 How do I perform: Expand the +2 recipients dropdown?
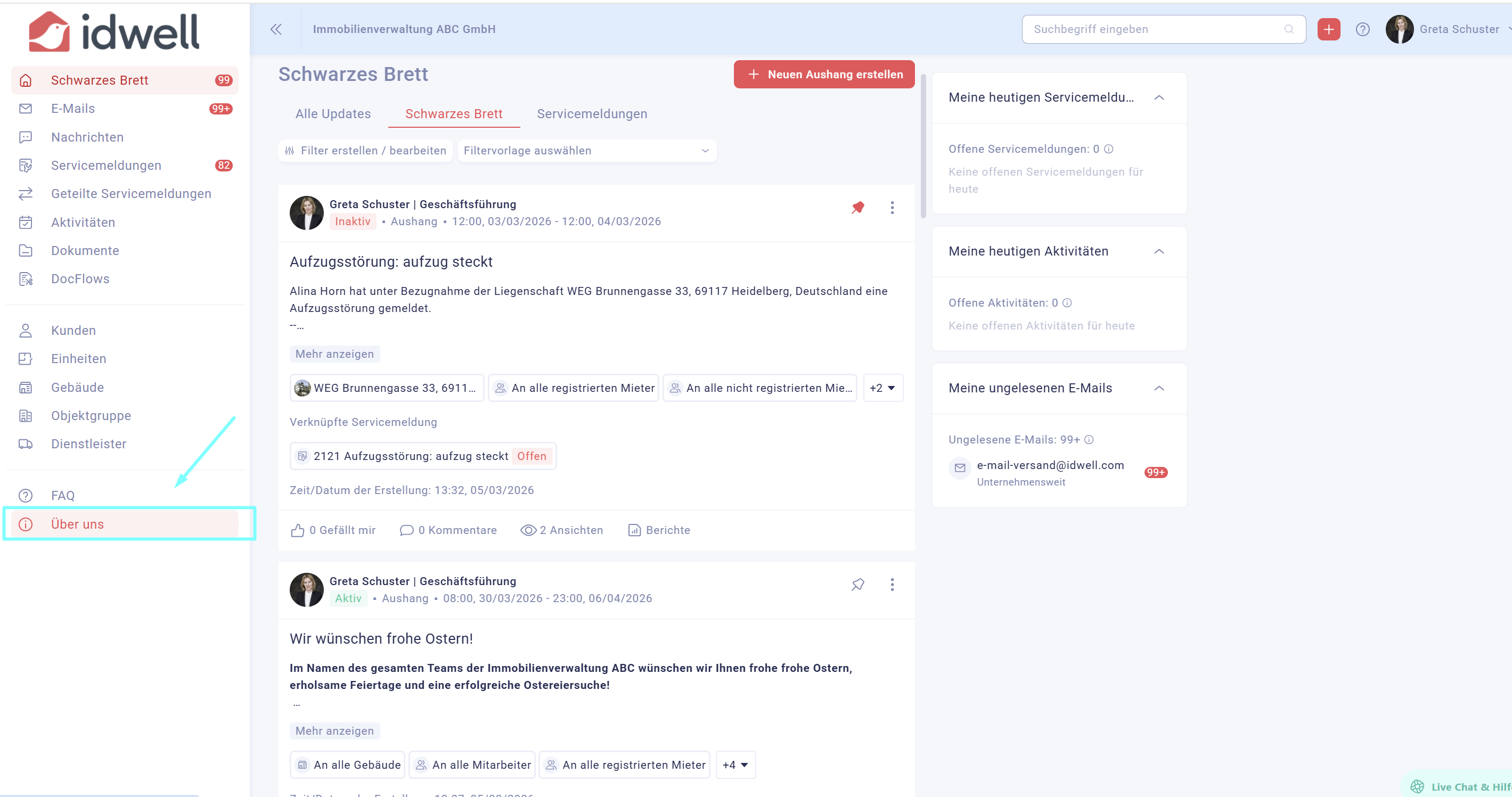coord(882,388)
